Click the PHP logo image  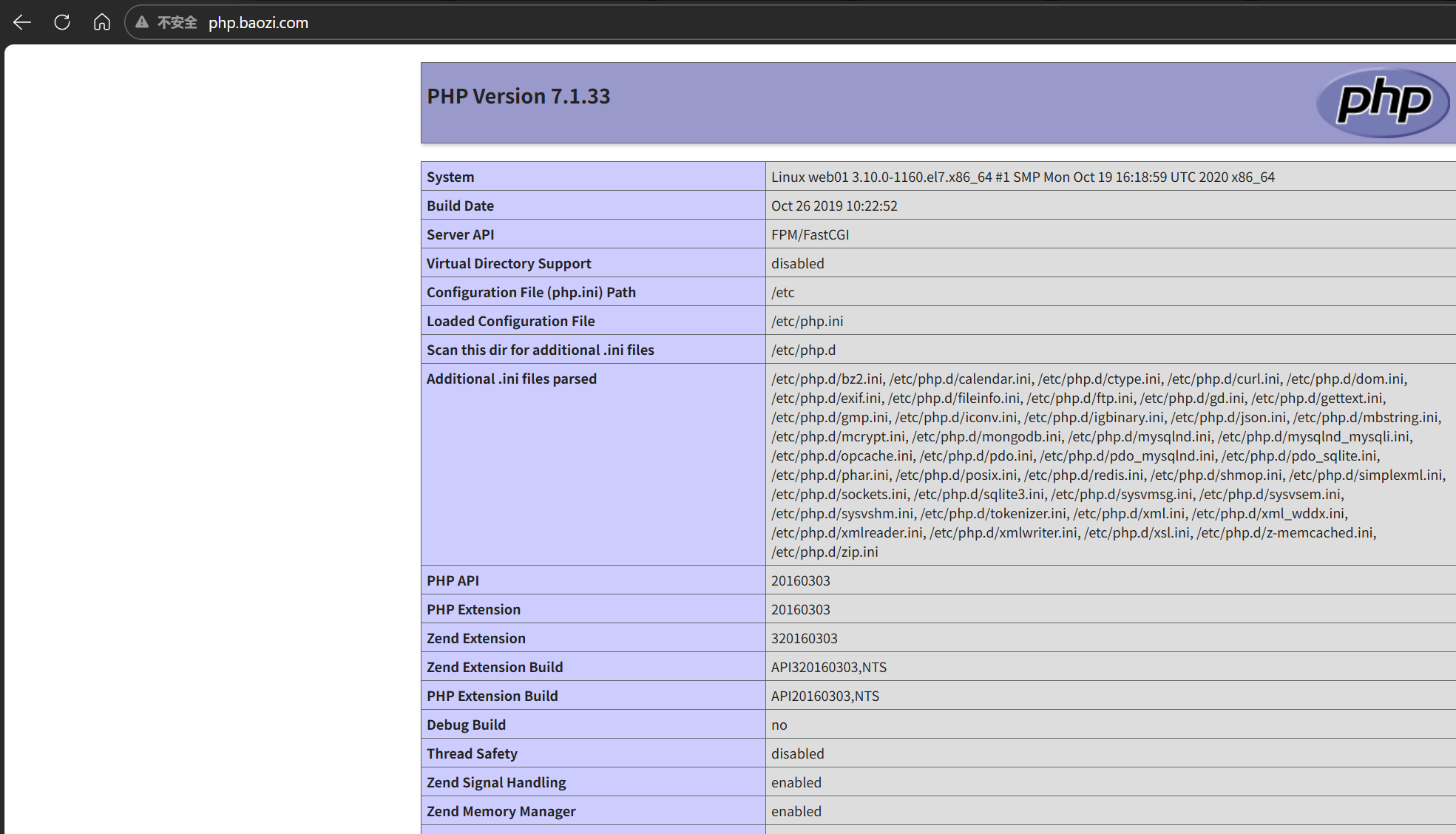(1382, 102)
